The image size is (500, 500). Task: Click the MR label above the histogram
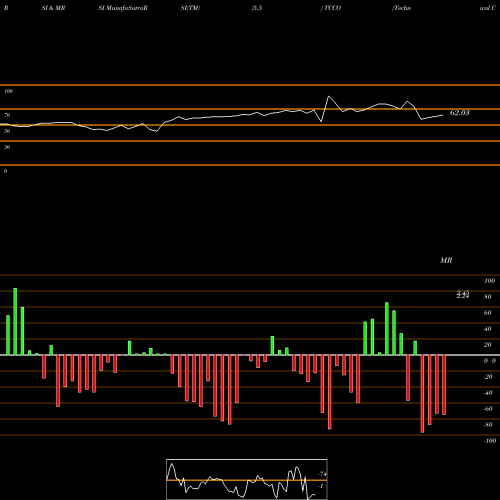[x=446, y=260]
